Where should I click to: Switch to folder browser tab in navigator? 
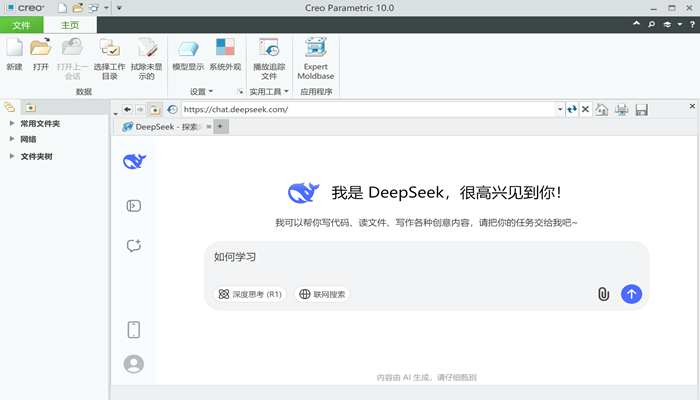point(30,108)
